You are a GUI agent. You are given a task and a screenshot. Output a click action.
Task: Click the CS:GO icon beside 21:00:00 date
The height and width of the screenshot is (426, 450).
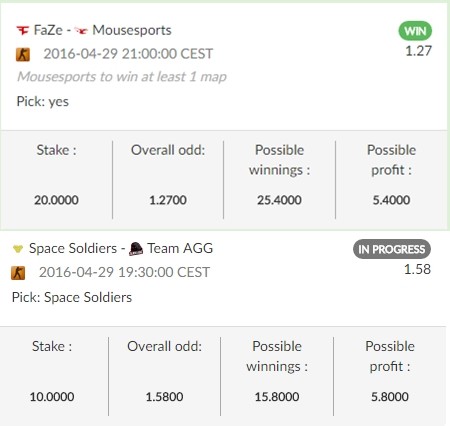[x=23, y=54]
